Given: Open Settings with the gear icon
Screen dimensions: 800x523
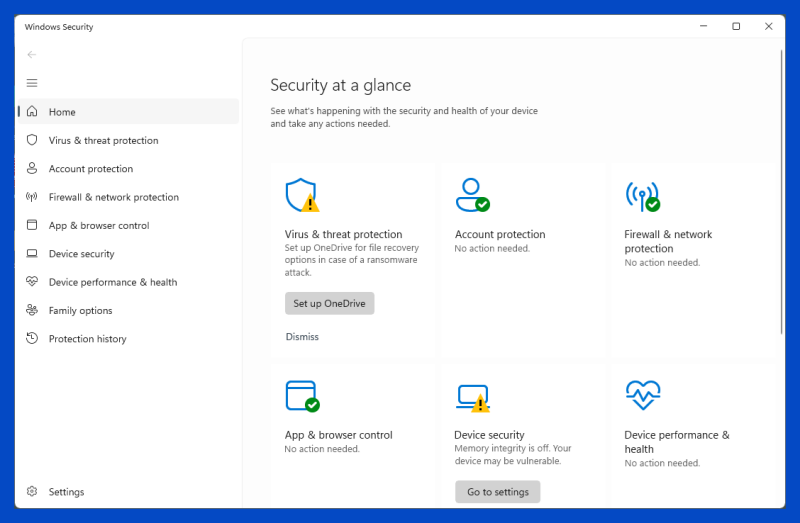Looking at the screenshot, I should [32, 491].
